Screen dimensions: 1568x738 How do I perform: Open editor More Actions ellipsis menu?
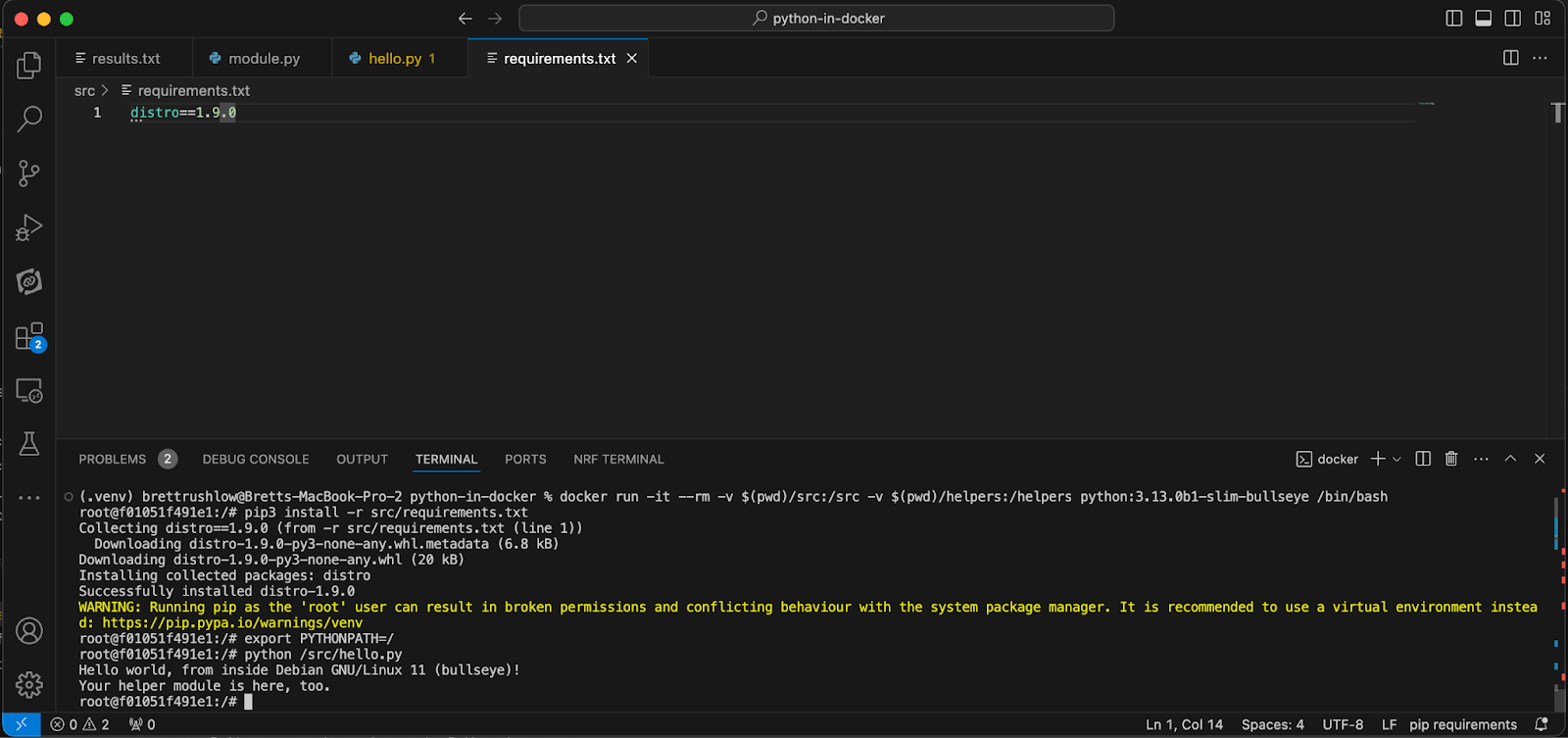pos(1540,58)
